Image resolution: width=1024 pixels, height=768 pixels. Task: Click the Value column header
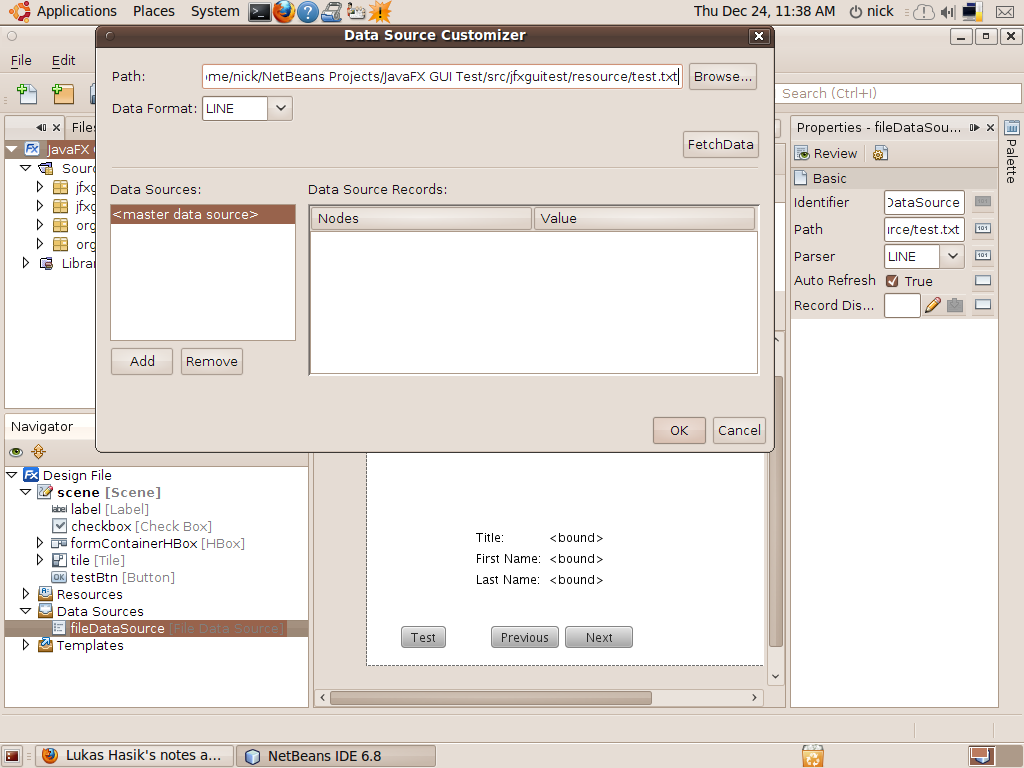pos(645,218)
